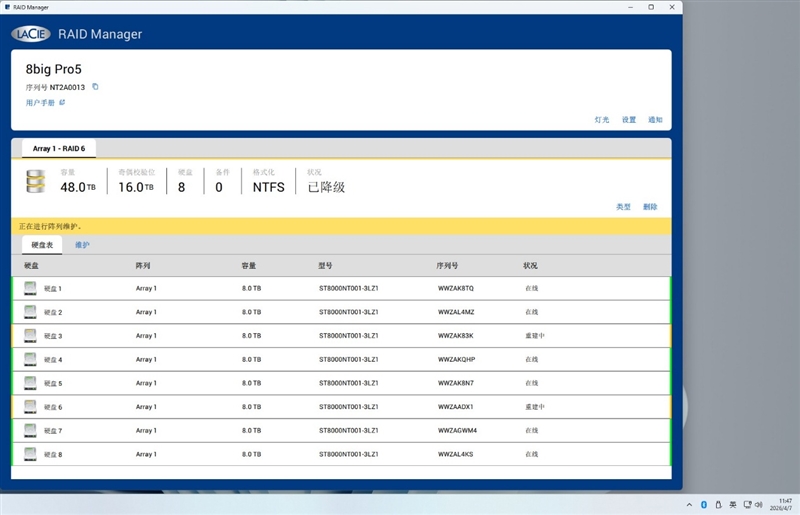Screen dimensions: 800x515
Task: Select serial number WWZAKQHP
Action: pyautogui.click(x=457, y=359)
